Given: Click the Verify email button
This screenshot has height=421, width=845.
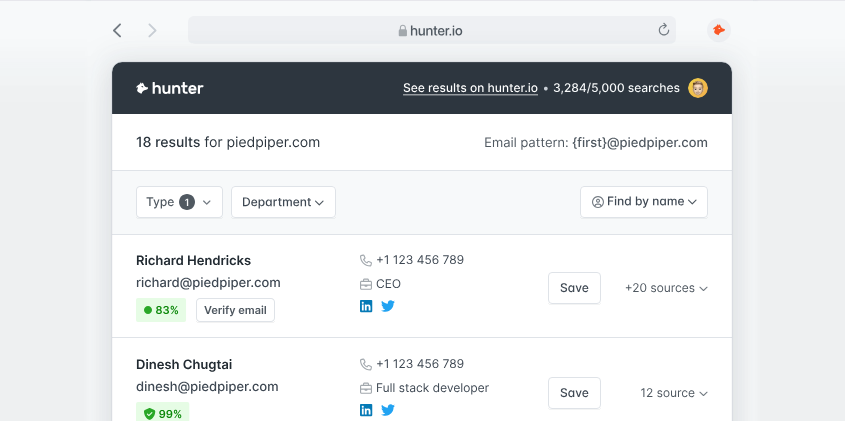Looking at the screenshot, I should 236,310.
